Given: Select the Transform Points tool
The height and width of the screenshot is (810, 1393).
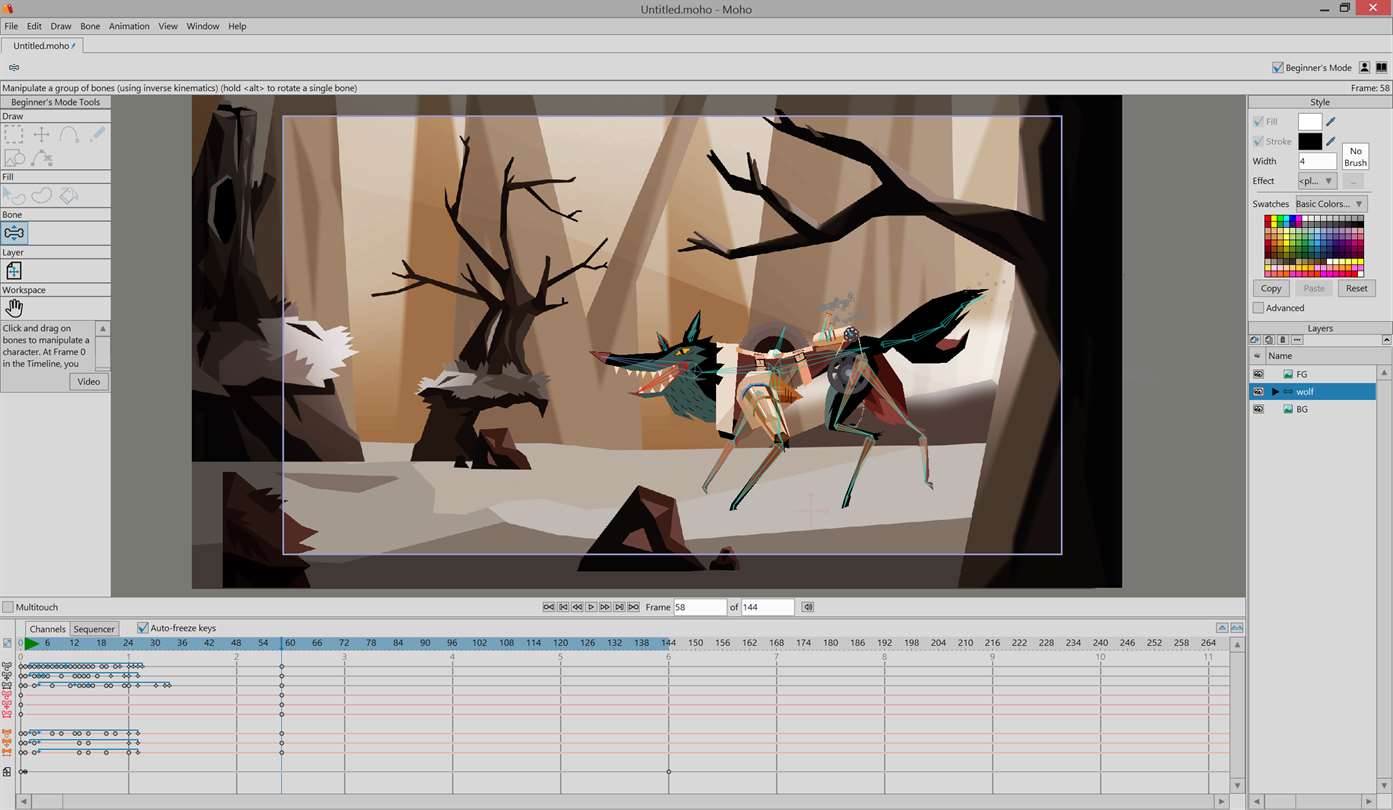Looking at the screenshot, I should tap(42, 134).
